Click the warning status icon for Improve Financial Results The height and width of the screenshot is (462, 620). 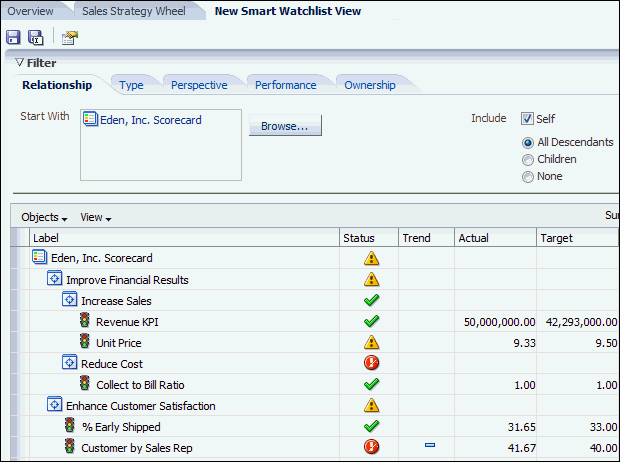[x=371, y=279]
